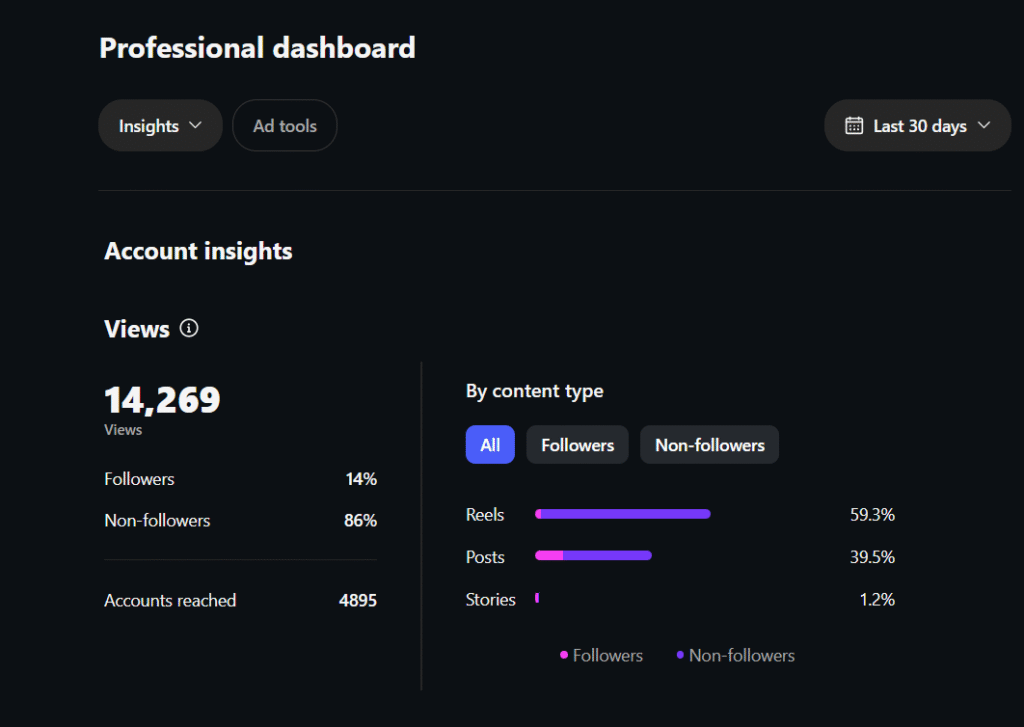This screenshot has width=1024, height=727.
Task: Click the info icon next to Views
Action: [x=189, y=328]
